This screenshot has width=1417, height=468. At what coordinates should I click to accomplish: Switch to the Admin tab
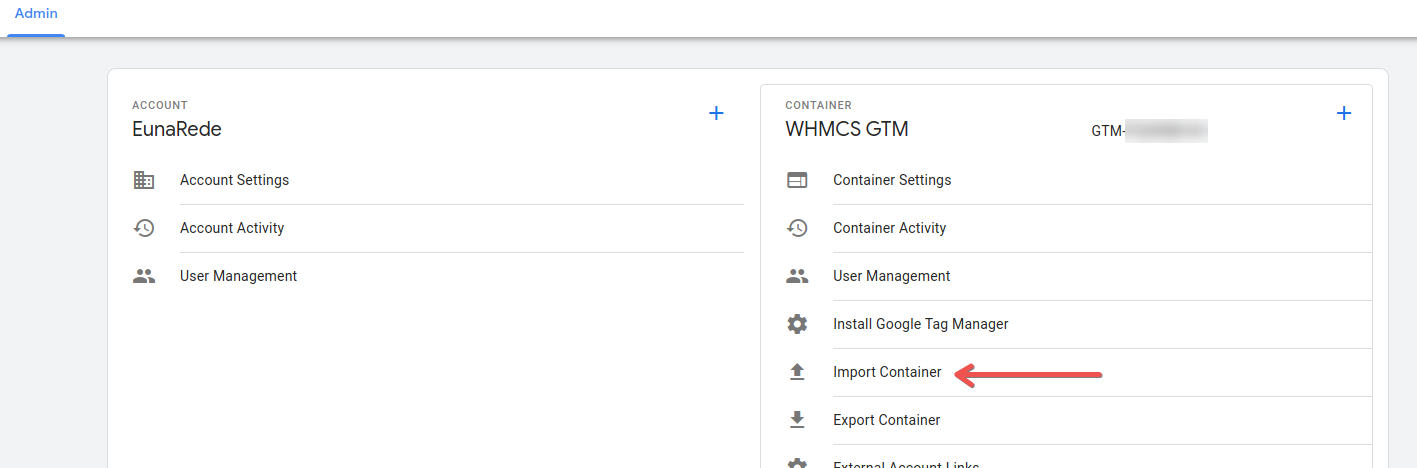click(x=36, y=14)
